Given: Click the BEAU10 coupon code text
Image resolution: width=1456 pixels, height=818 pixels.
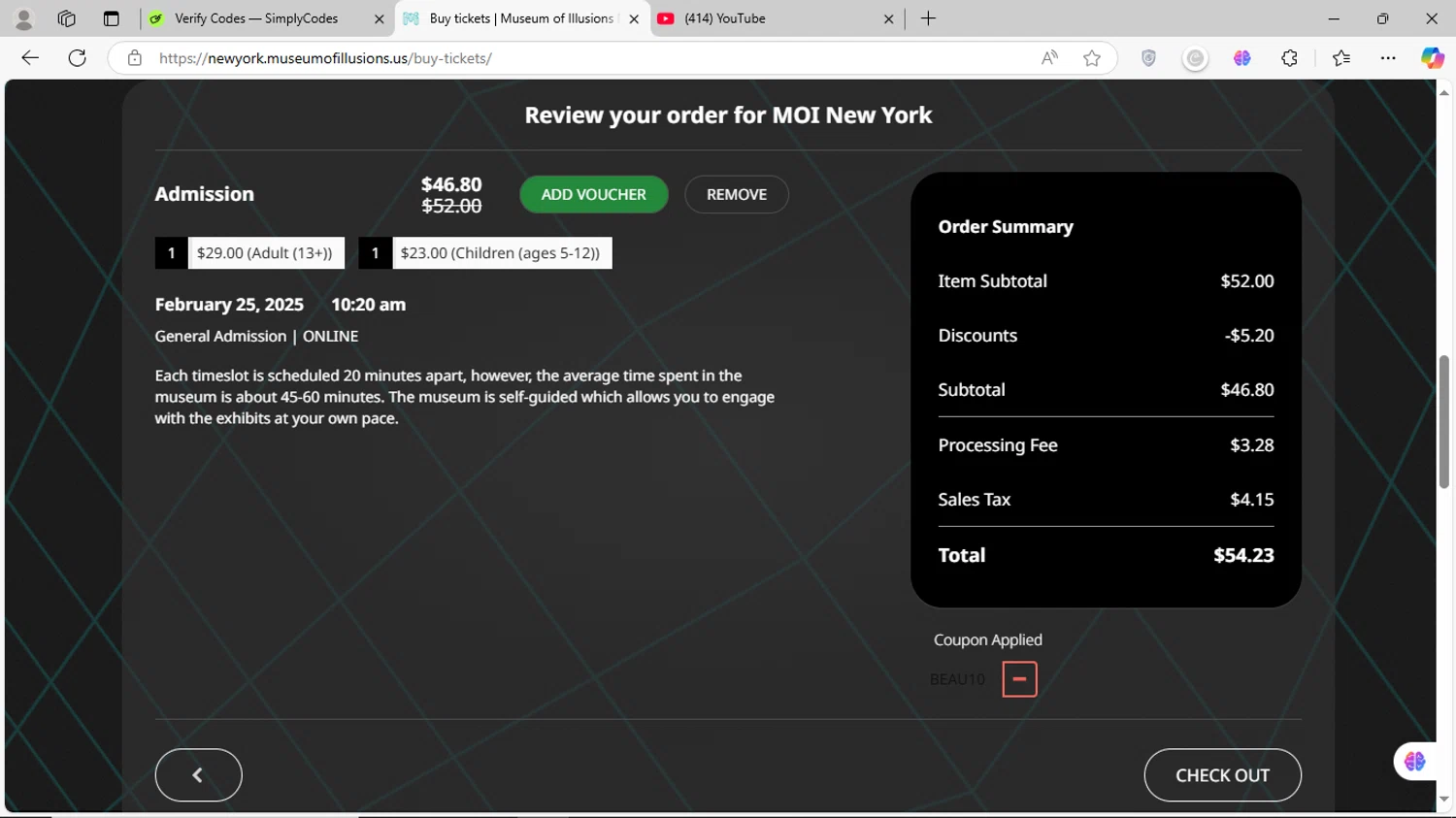Looking at the screenshot, I should point(957,679).
